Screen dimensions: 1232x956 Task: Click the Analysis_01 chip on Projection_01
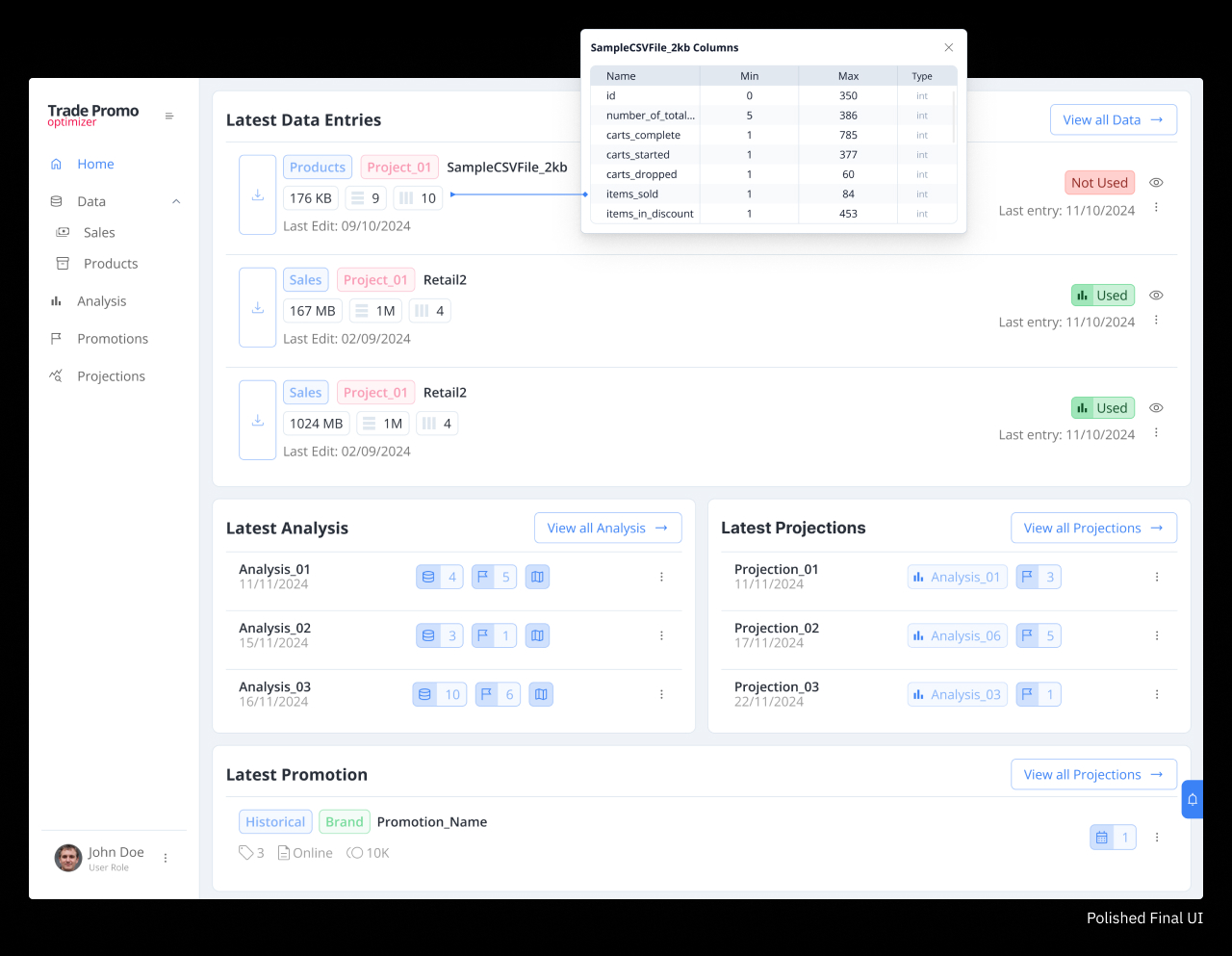coord(957,578)
